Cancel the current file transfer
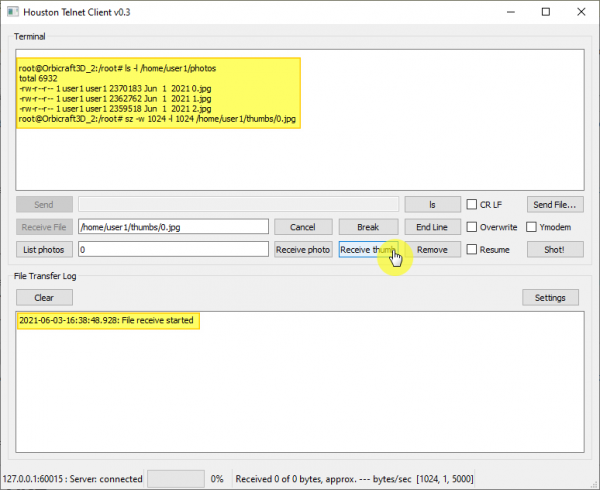The image size is (600, 490). (302, 227)
